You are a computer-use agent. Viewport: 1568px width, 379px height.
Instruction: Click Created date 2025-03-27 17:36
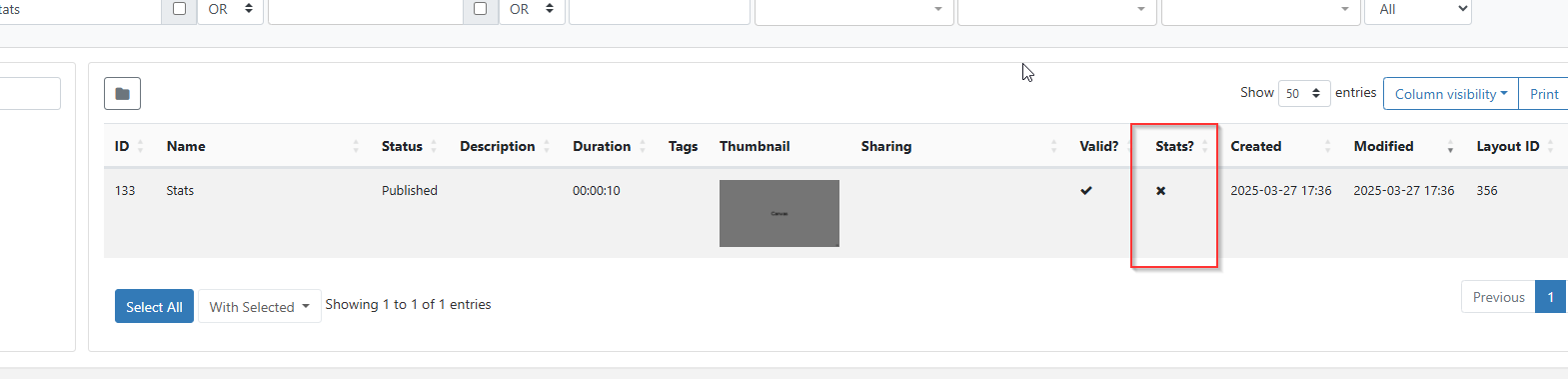click(x=1281, y=190)
